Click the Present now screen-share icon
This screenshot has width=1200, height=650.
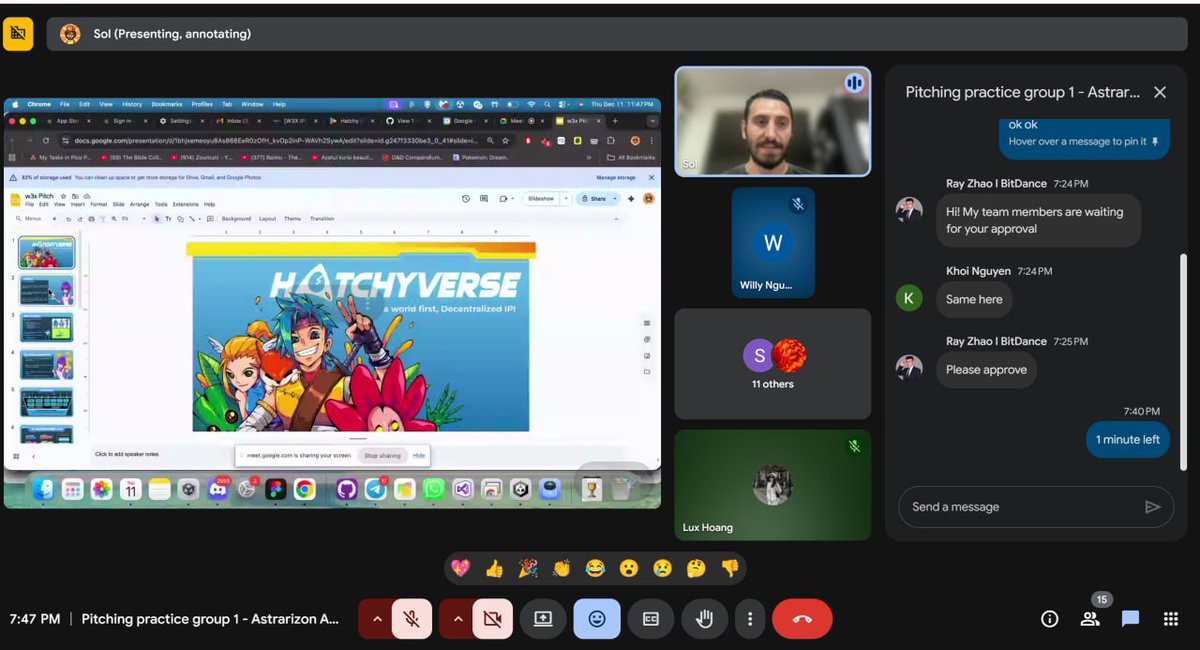[543, 619]
